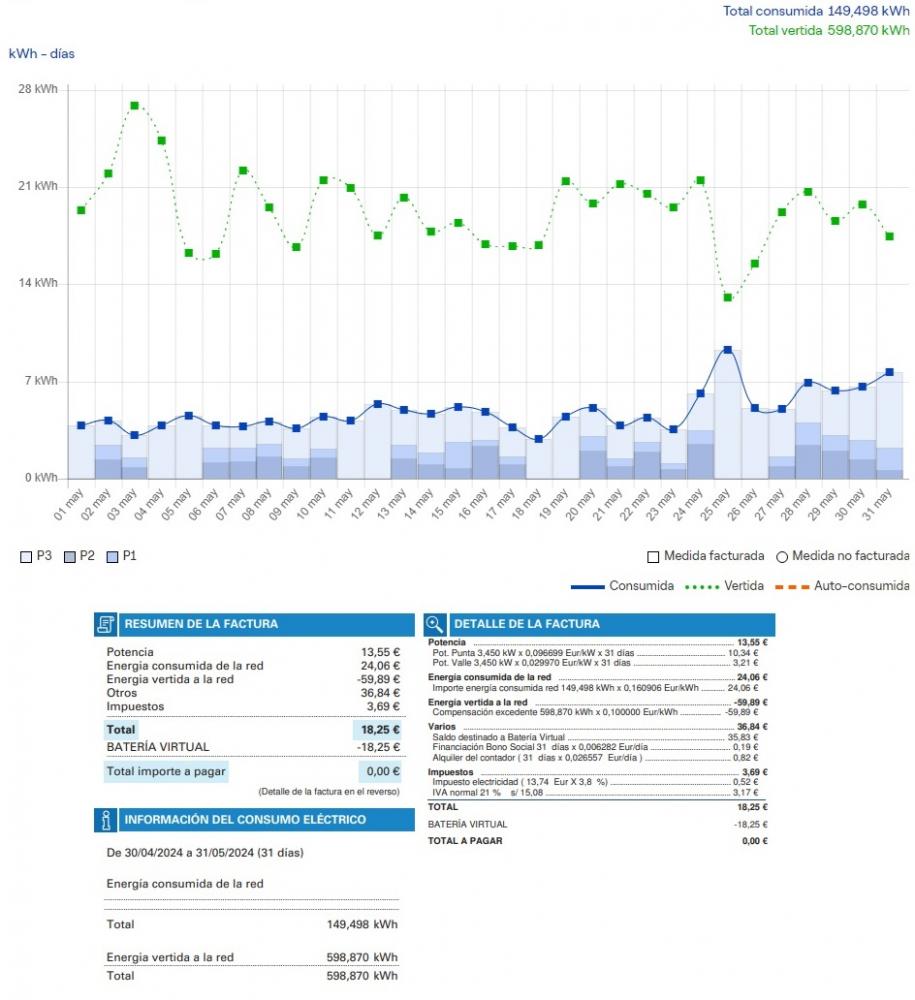This screenshot has height=1000, width=915.
Task: Click the IVA normal 21 % line
Action: [x=595, y=793]
